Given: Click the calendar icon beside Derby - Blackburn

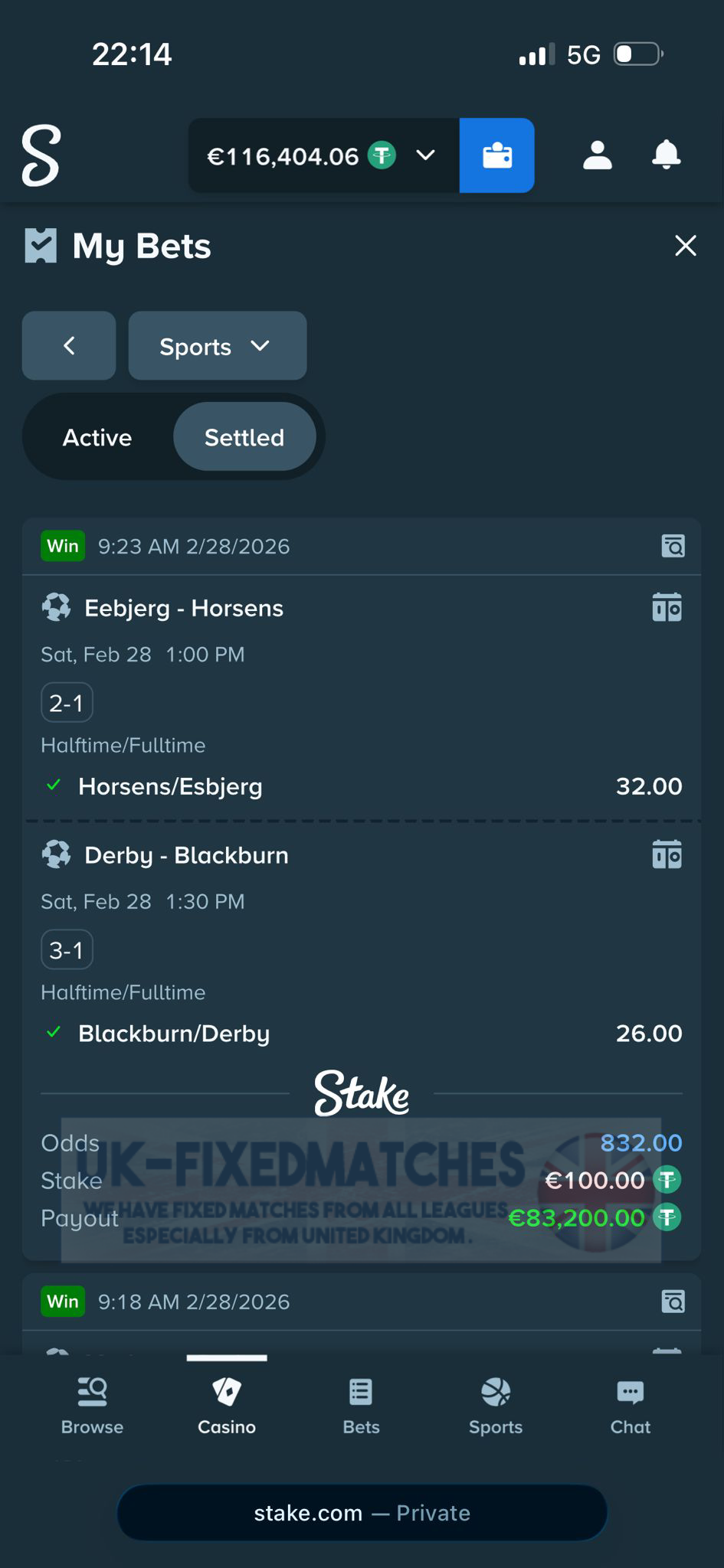Looking at the screenshot, I should pyautogui.click(x=668, y=854).
